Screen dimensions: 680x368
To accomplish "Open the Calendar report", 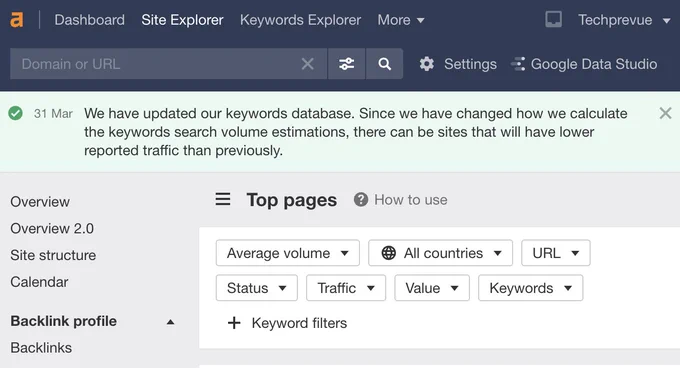I will 39,282.
